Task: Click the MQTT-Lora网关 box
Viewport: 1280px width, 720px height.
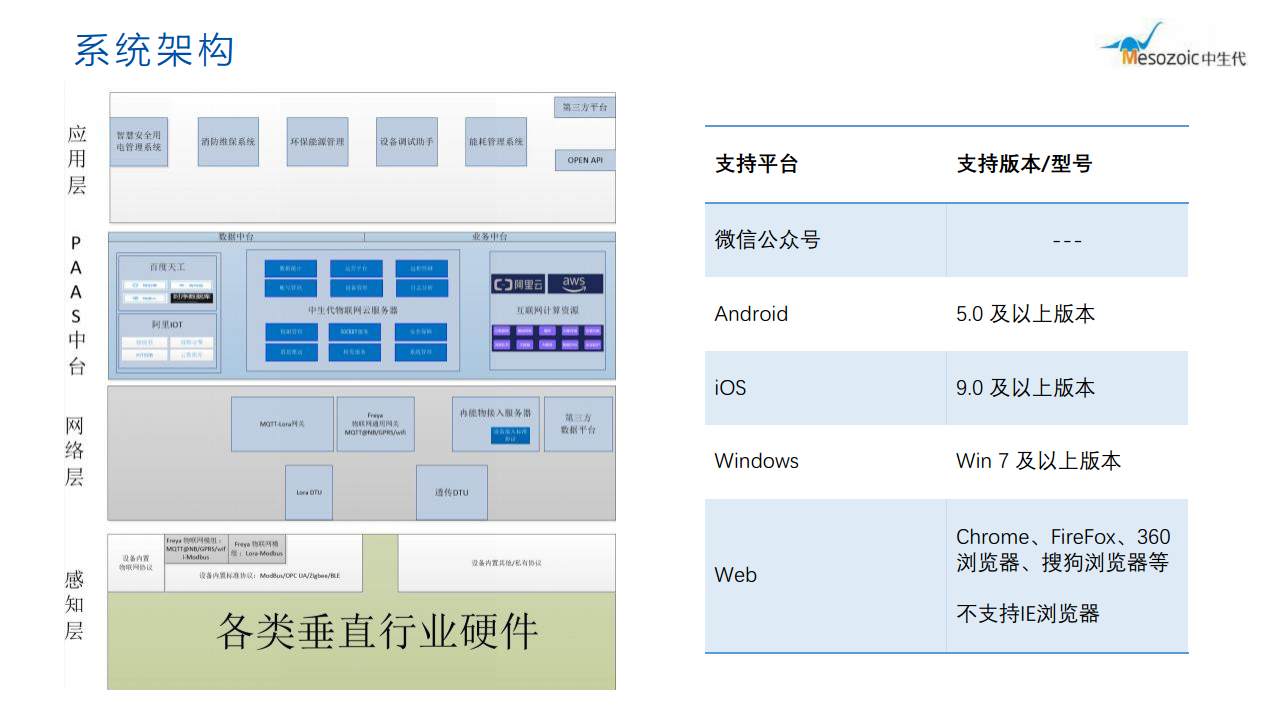Action: (282, 424)
